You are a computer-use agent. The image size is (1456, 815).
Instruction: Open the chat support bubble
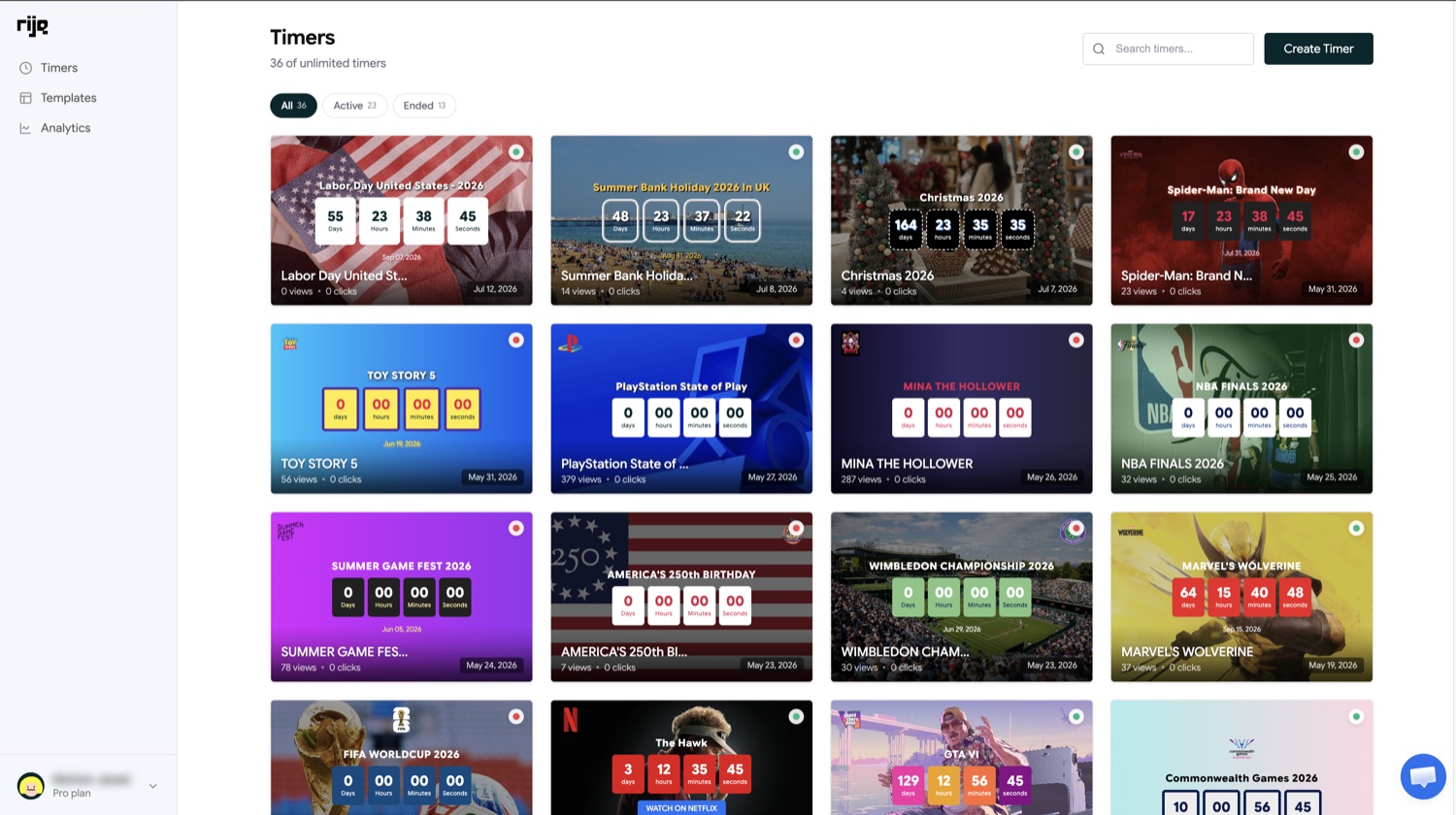tap(1423, 776)
